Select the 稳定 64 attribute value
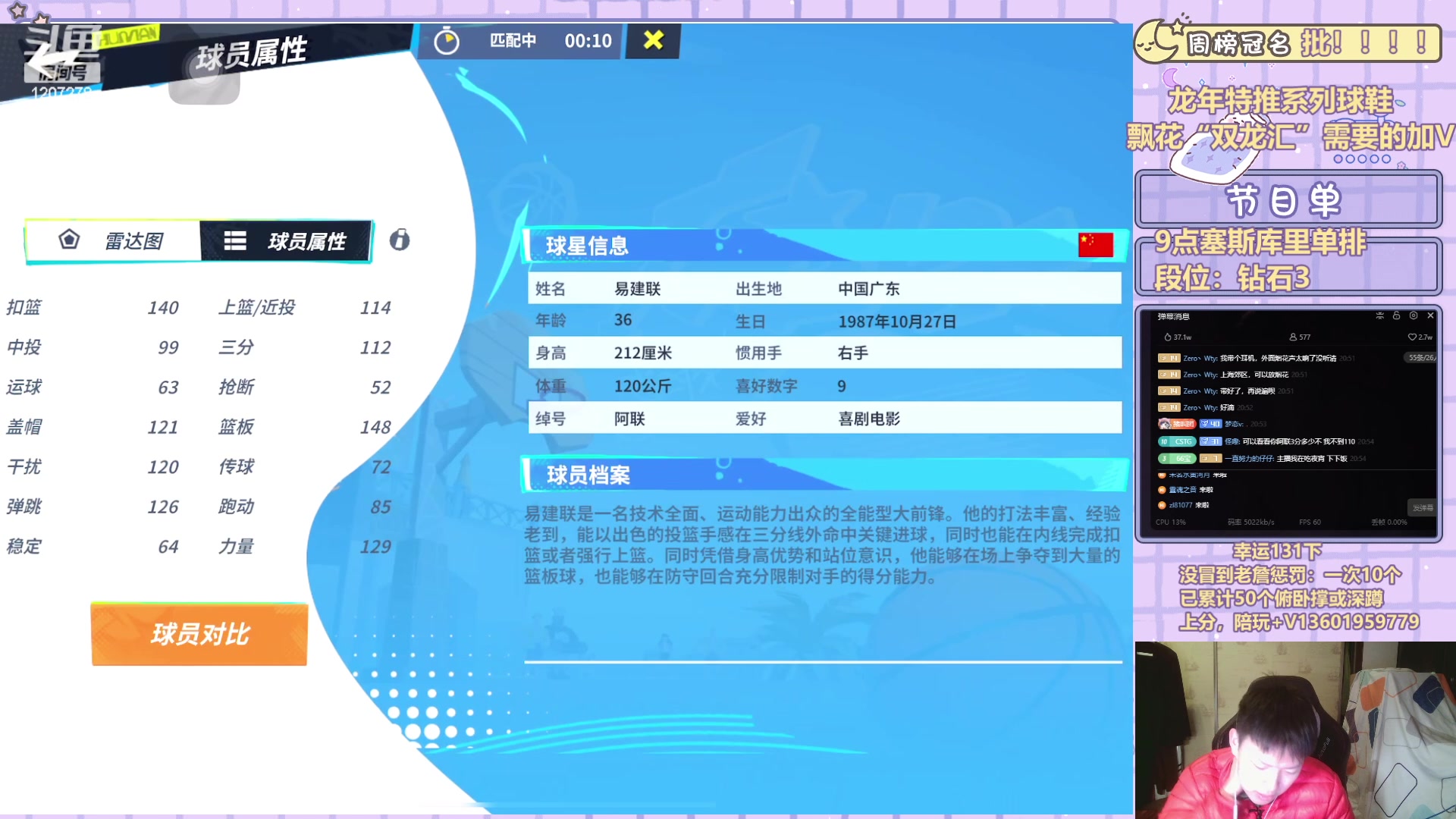This screenshot has height=819, width=1456. (168, 547)
